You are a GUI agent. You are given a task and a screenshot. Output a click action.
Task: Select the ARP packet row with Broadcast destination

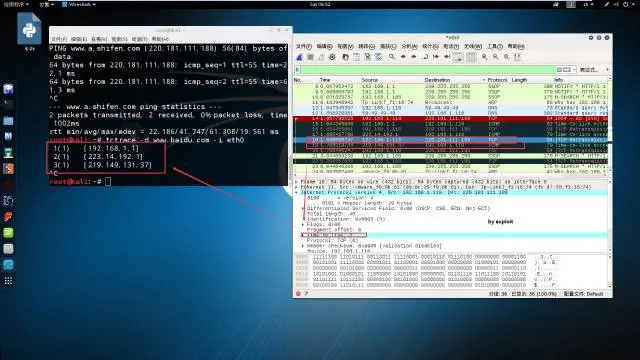pyautogui.click(x=451, y=102)
